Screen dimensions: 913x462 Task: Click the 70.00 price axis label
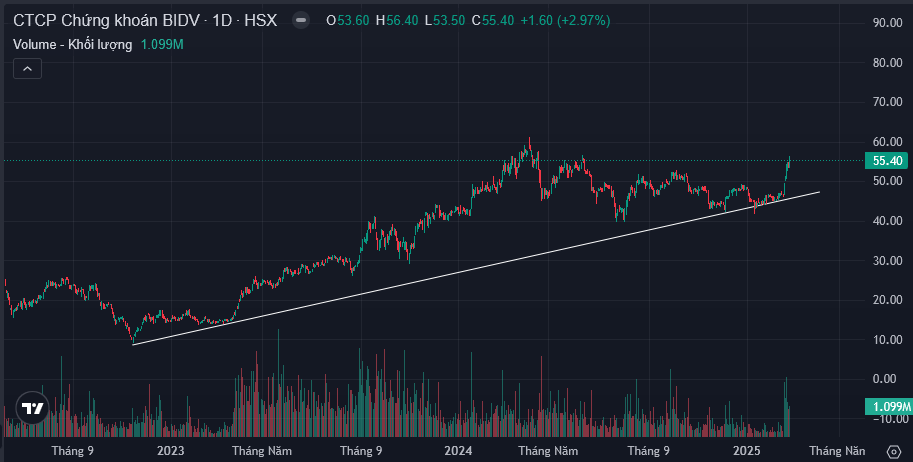click(x=887, y=102)
